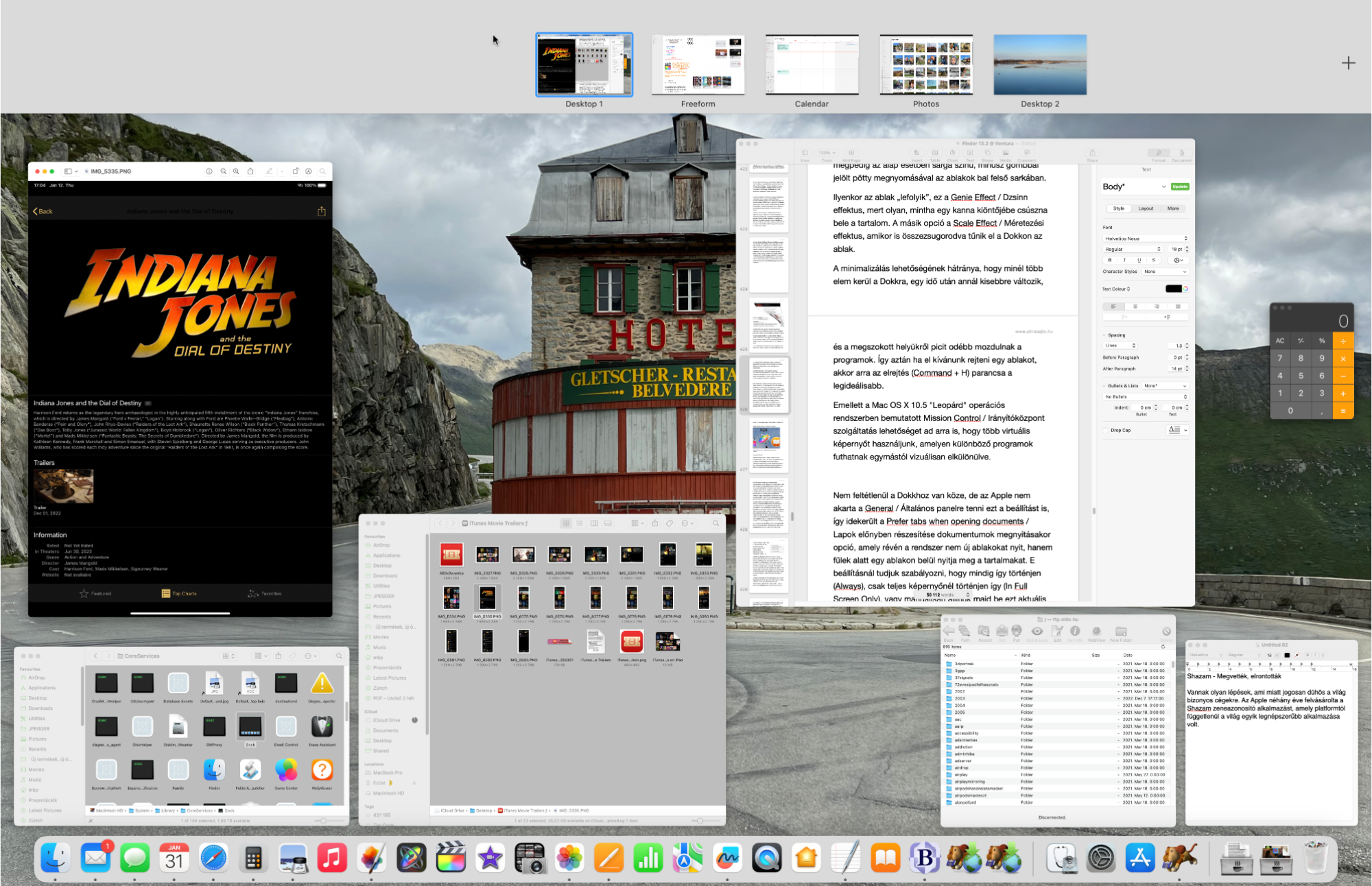1372x886 pixels.
Task: Select the Layout tab in Pages panel
Action: (x=1146, y=208)
